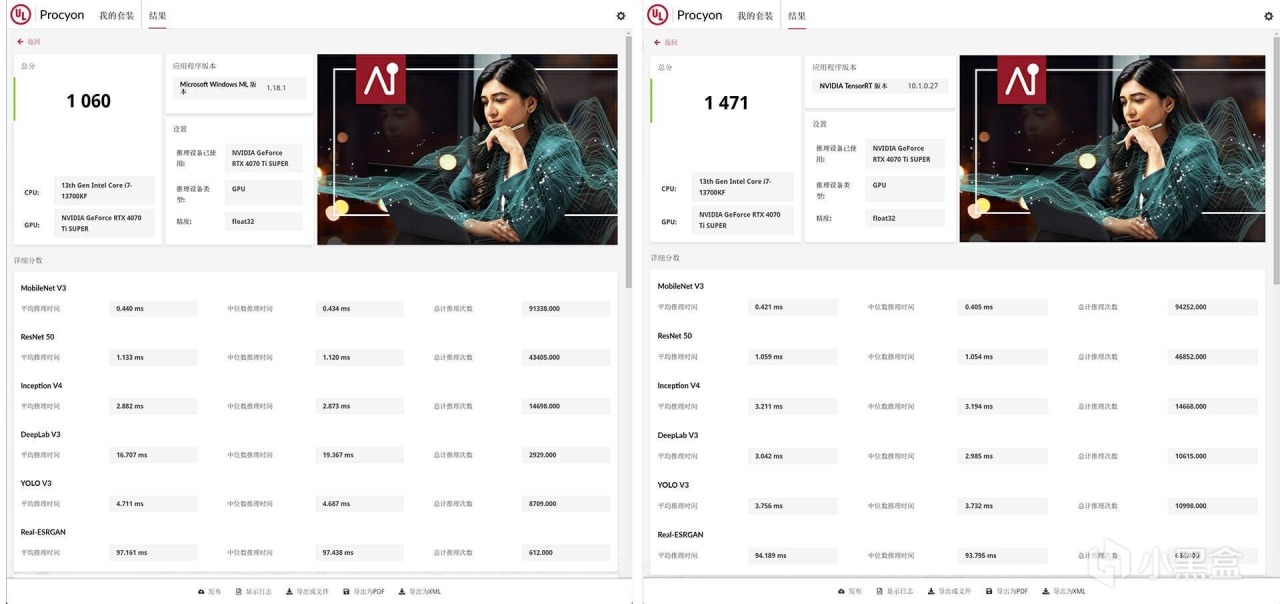Screen dimensions: 1280x604
Task: Click value 94.189 ms
Action: coord(792,555)
